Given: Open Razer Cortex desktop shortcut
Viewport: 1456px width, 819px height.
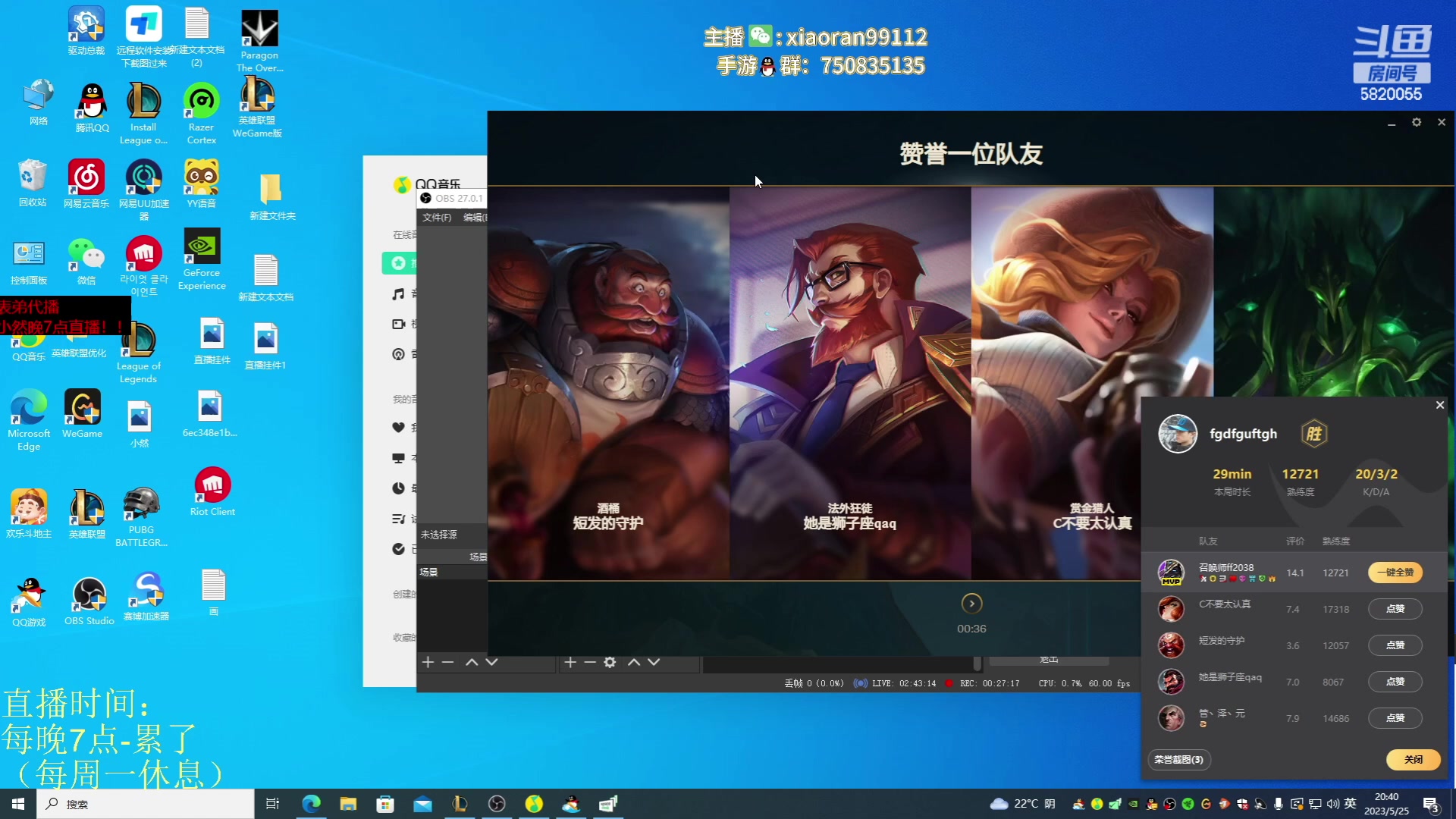Looking at the screenshot, I should pyautogui.click(x=202, y=114).
